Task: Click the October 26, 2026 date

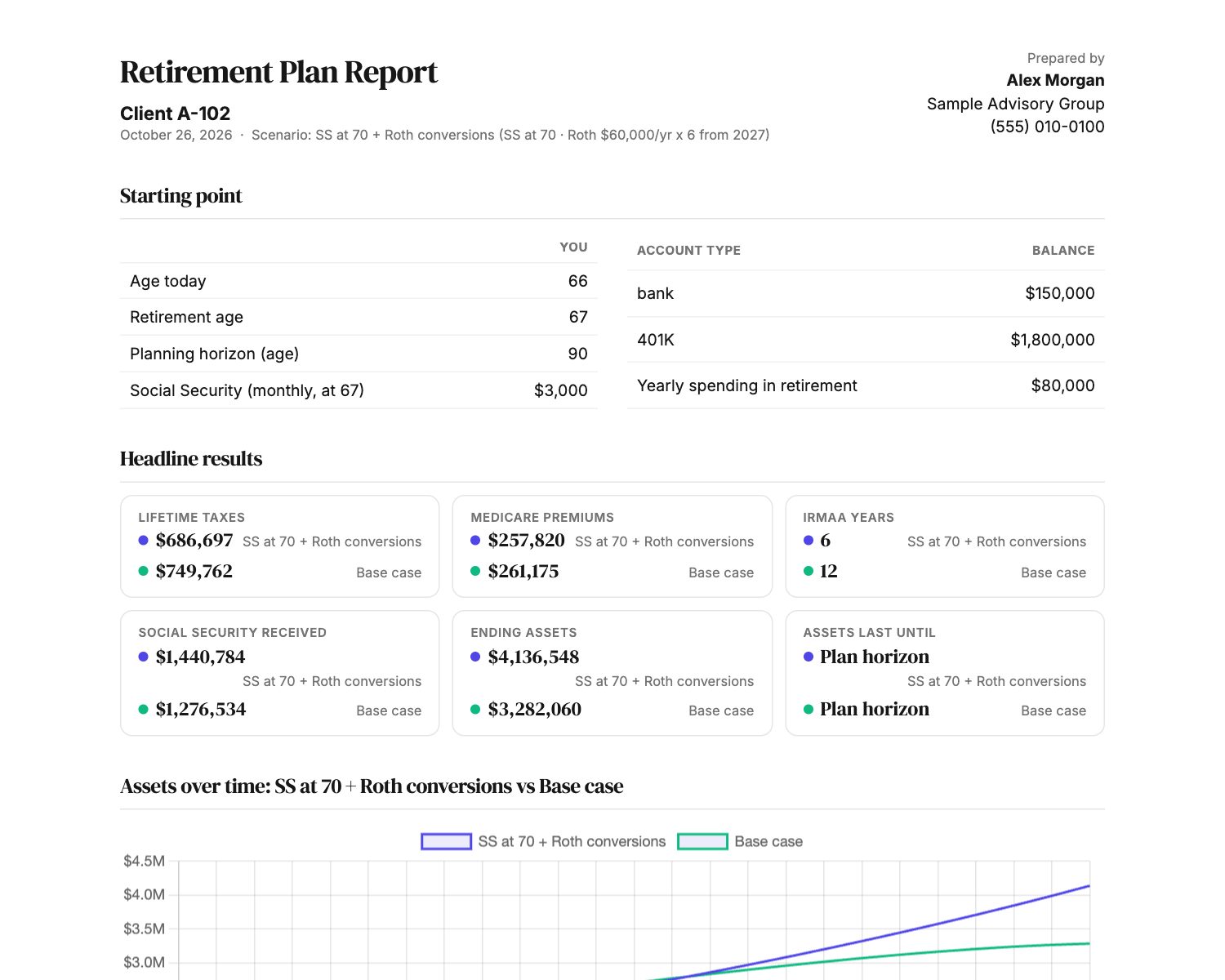Action: 176,135
